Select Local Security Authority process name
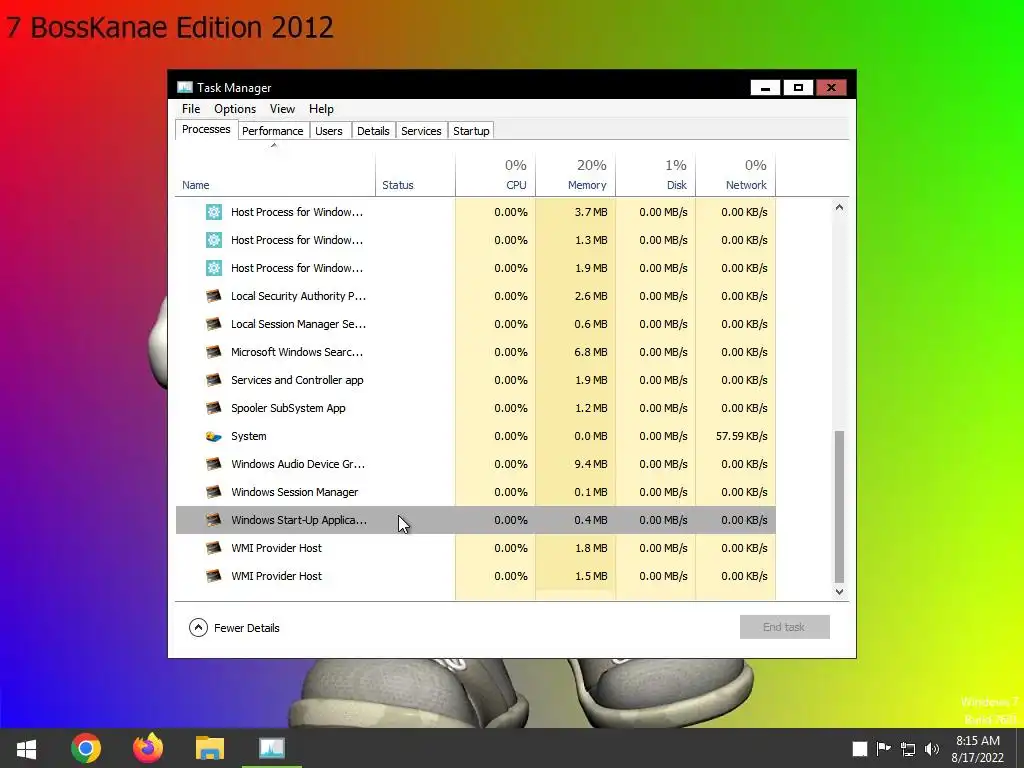 [298, 296]
